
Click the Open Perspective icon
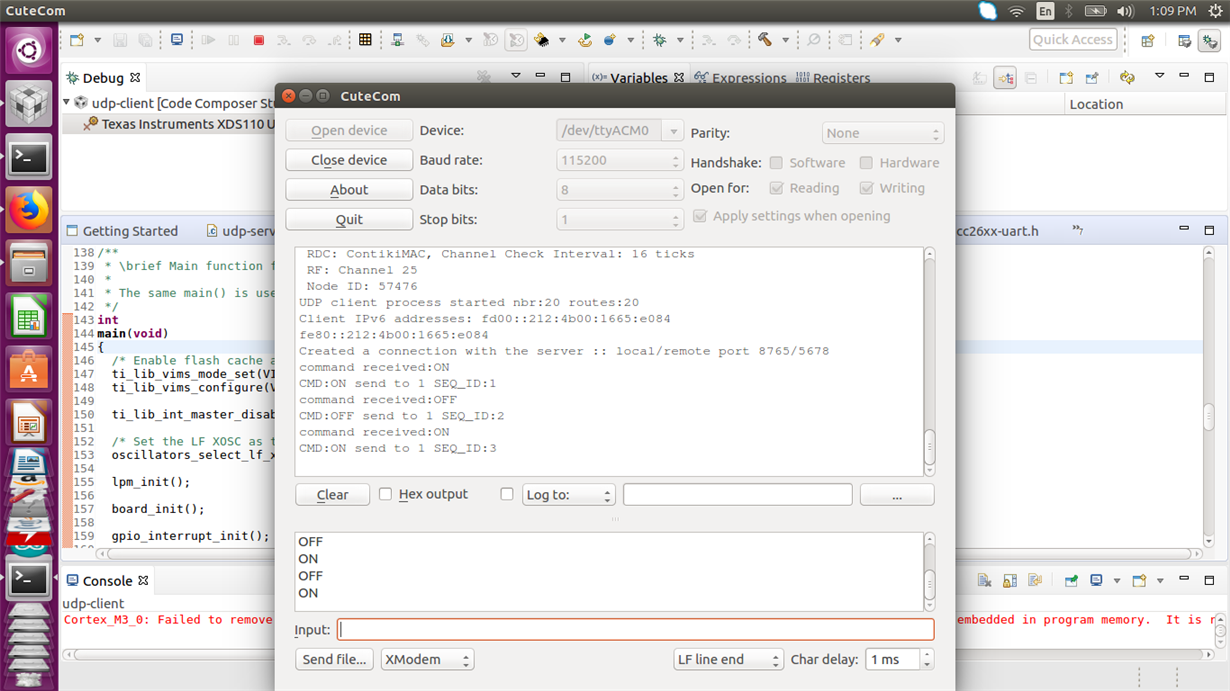tap(1148, 41)
